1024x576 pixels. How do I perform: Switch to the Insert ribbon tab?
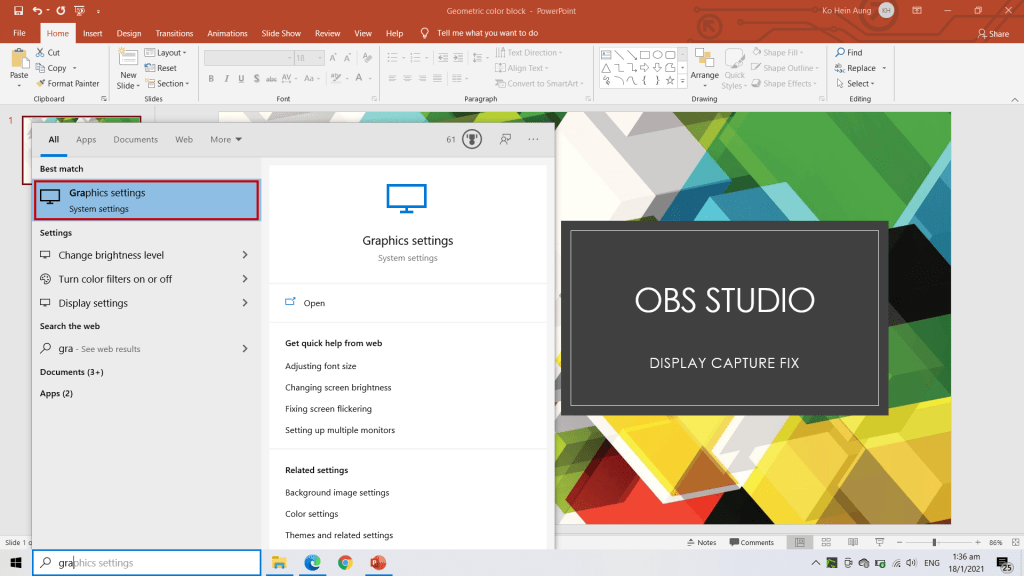tap(92, 33)
